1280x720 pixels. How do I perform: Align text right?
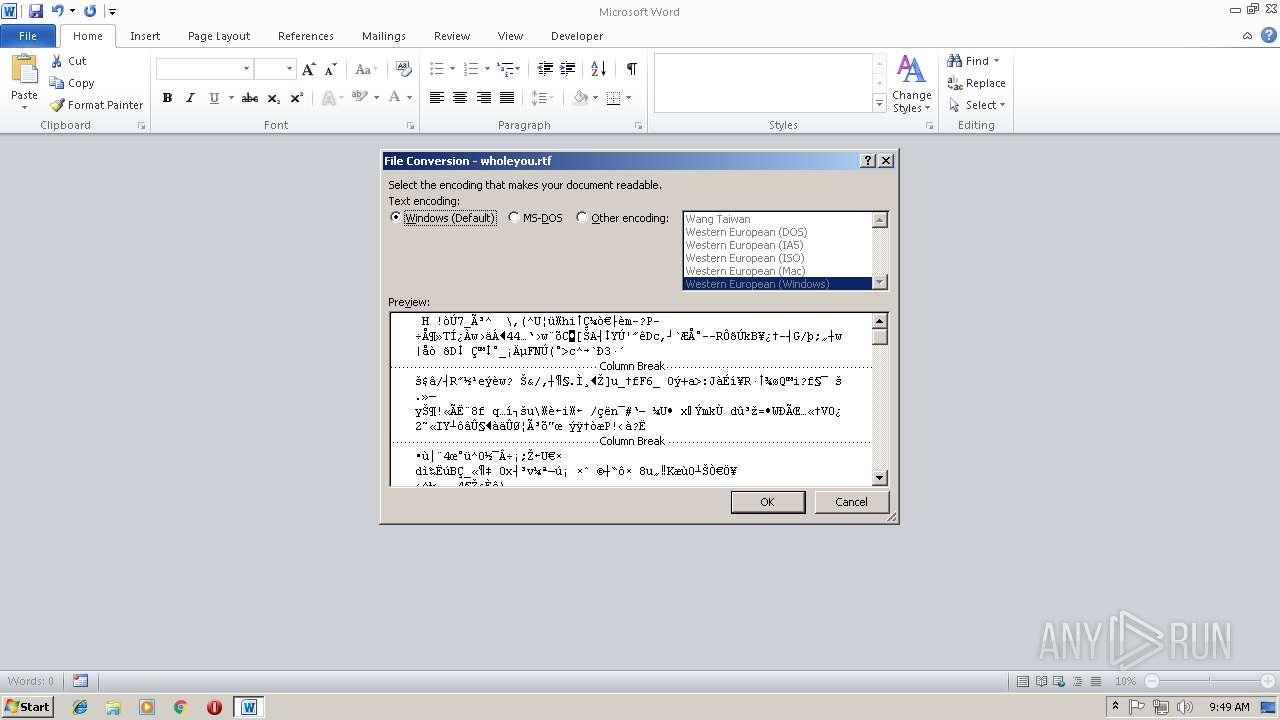click(484, 98)
